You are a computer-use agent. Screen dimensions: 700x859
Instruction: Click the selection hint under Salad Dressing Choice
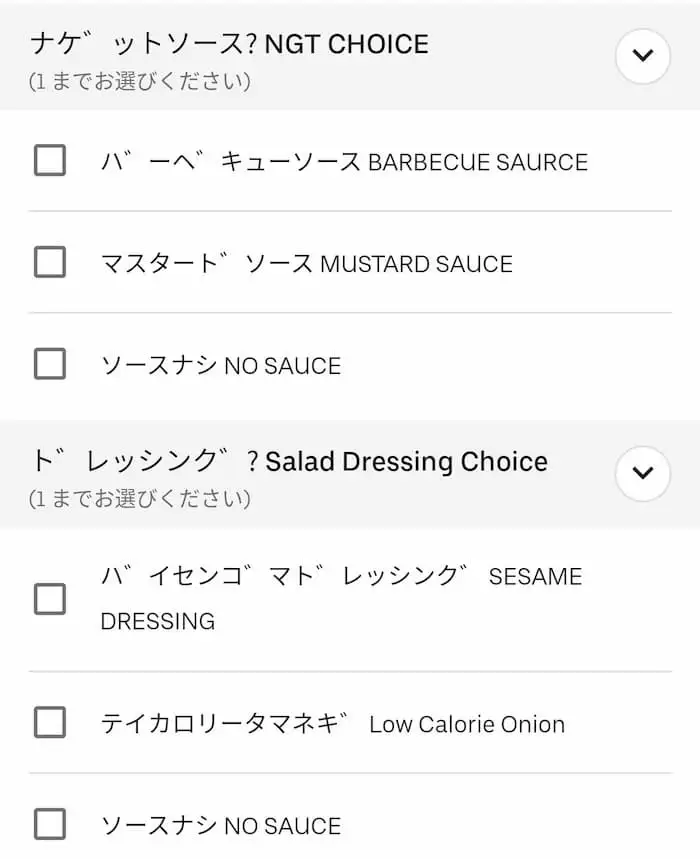(140, 497)
